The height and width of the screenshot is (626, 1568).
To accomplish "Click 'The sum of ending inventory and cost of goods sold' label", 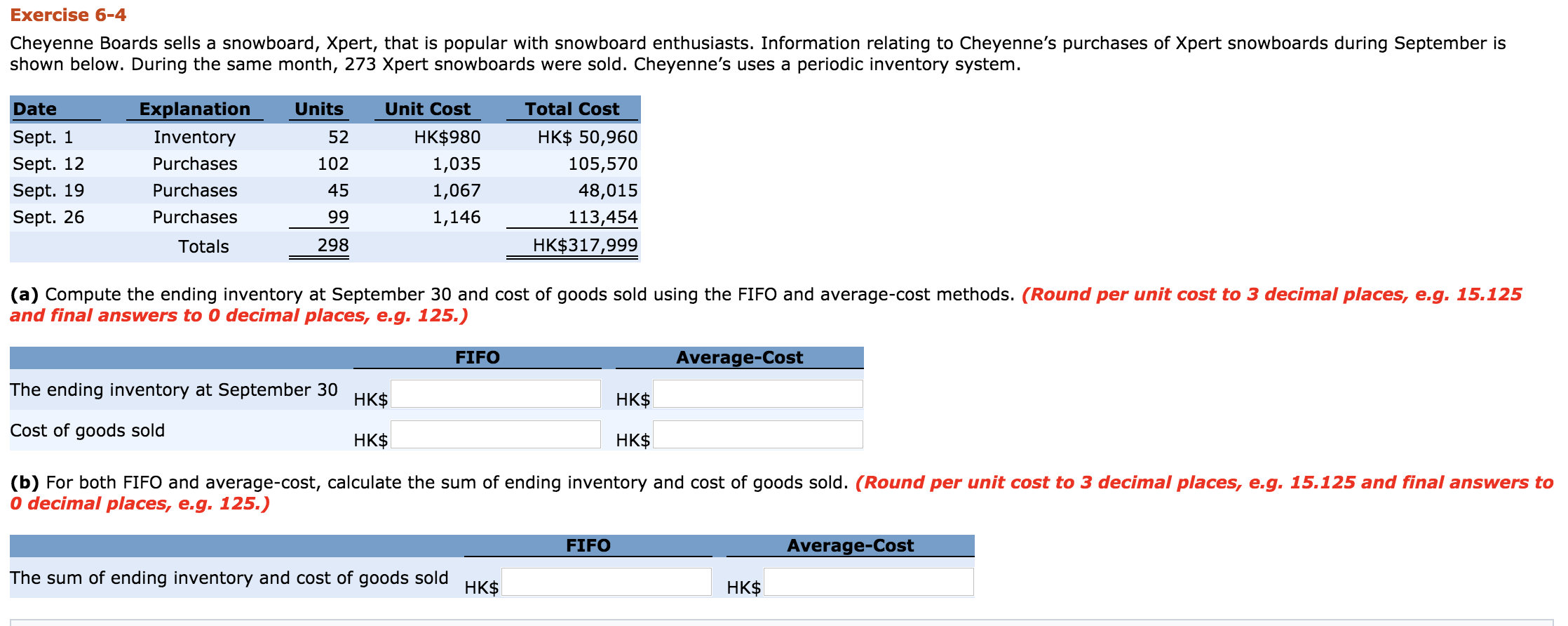I will pyautogui.click(x=229, y=578).
